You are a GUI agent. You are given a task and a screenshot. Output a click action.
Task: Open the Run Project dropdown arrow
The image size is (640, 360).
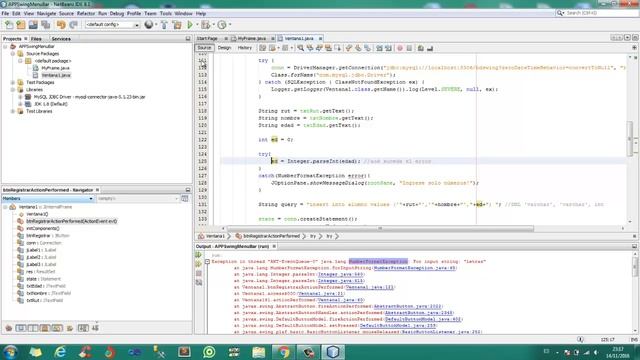point(197,25)
